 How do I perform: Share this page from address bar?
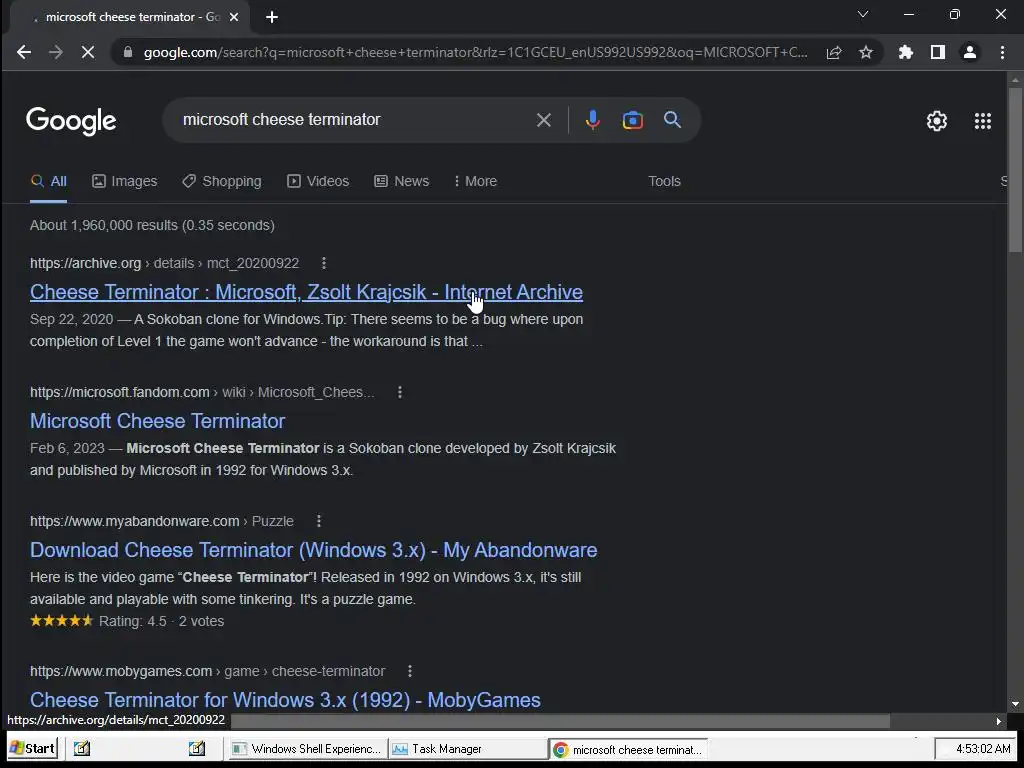pos(834,53)
